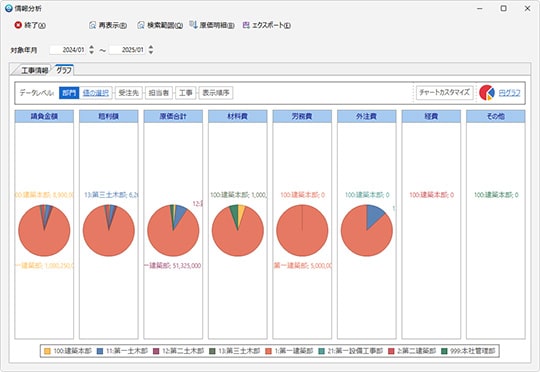Click the red 2:第二建築部 legend swatch

coord(391,351)
